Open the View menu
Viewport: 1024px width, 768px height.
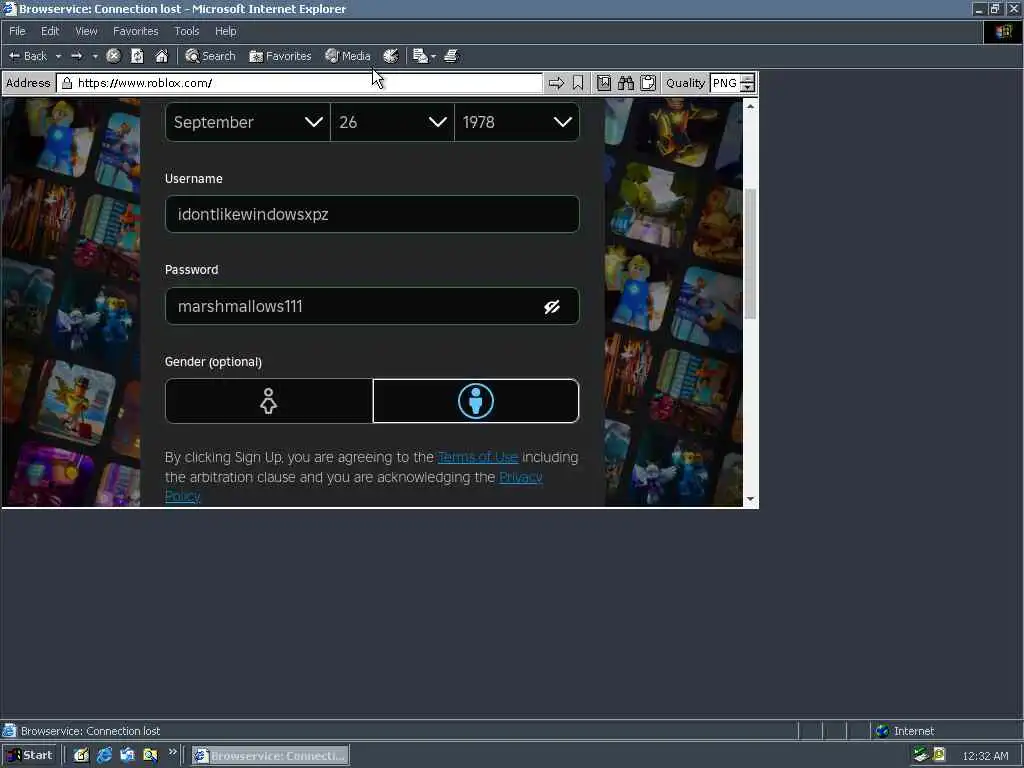coord(86,31)
